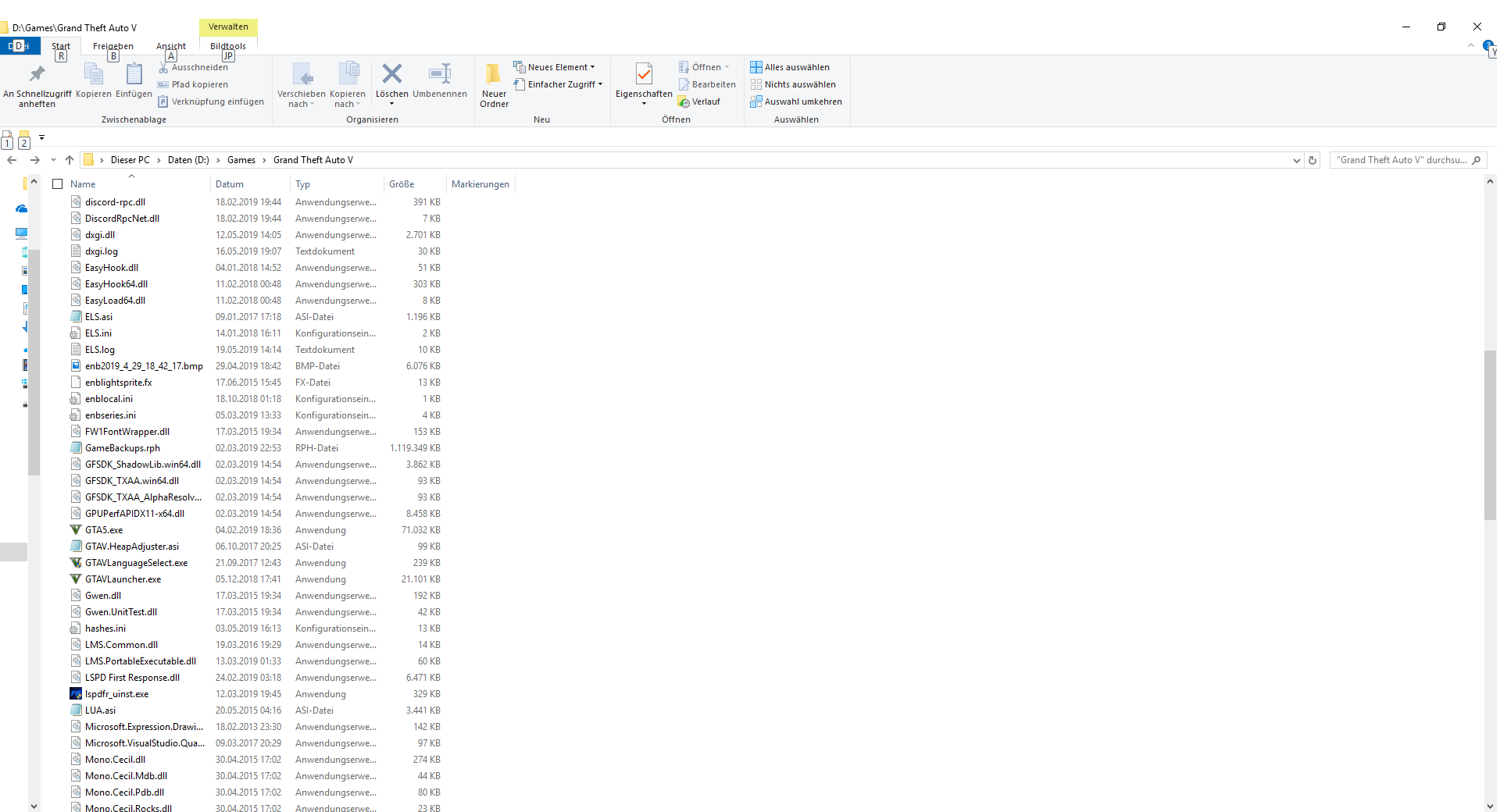
Task: Select the file dxgi.log
Action: (x=102, y=251)
